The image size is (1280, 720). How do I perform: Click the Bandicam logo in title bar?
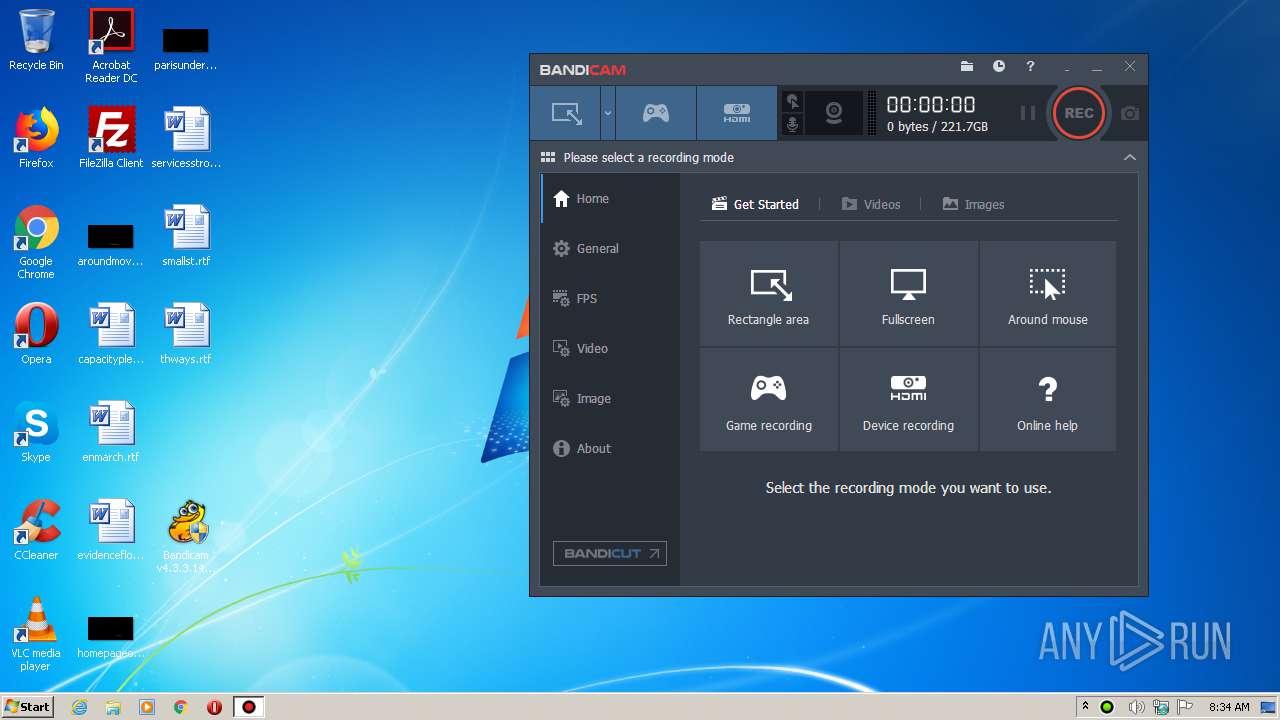pyautogui.click(x=583, y=69)
